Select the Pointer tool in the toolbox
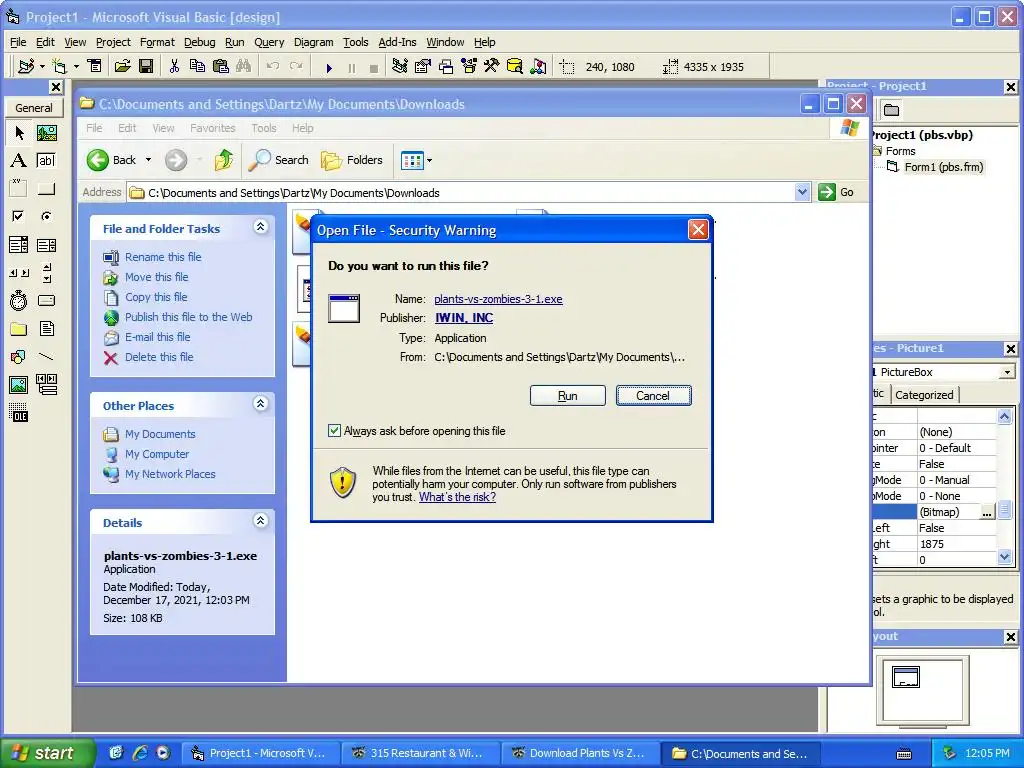The height and width of the screenshot is (768, 1024). pos(19,133)
